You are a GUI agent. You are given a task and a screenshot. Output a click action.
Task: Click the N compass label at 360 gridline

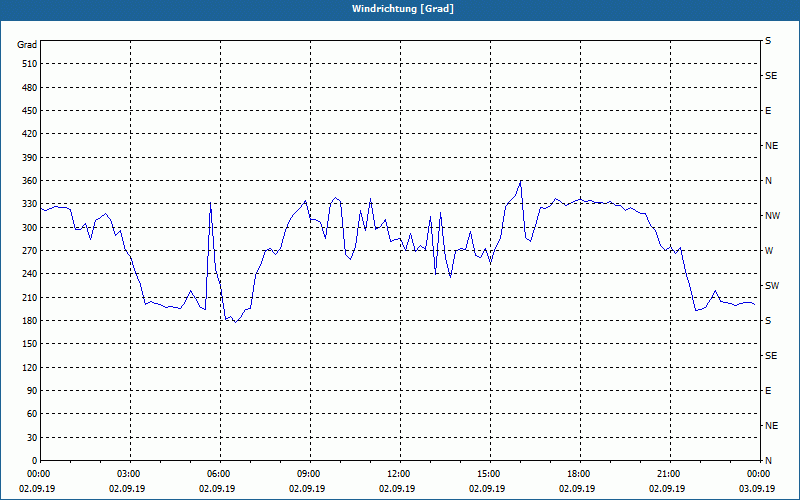click(768, 181)
